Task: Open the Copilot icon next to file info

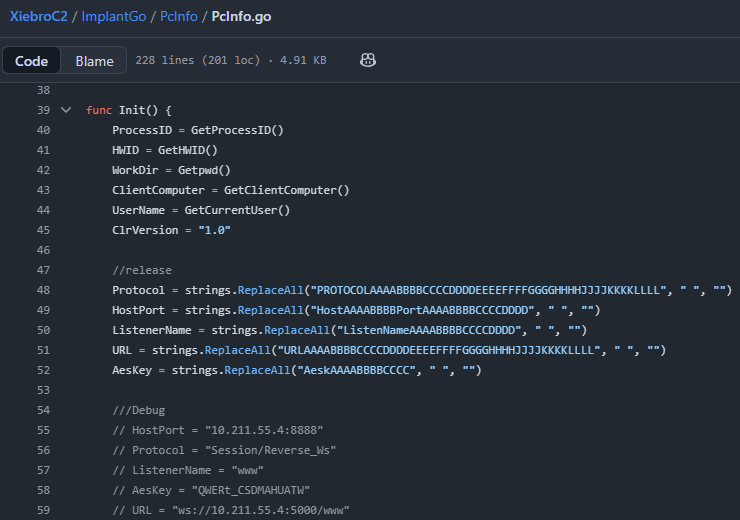Action: [x=368, y=61]
